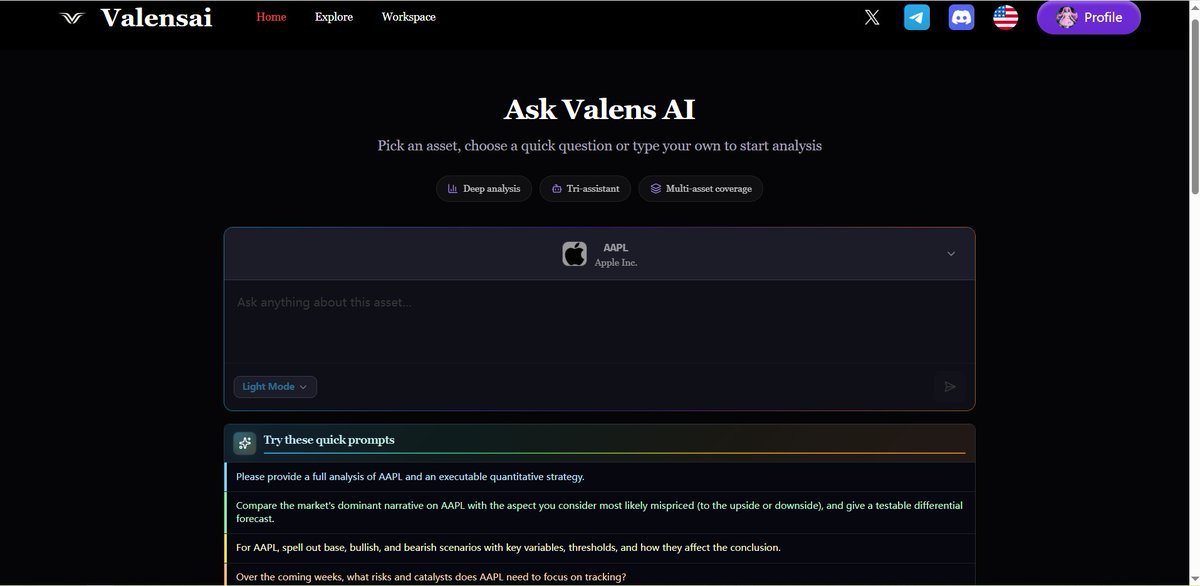Expand the AAPL asset selector chevron
Viewport: 1200px width, 586px height.
(x=951, y=254)
